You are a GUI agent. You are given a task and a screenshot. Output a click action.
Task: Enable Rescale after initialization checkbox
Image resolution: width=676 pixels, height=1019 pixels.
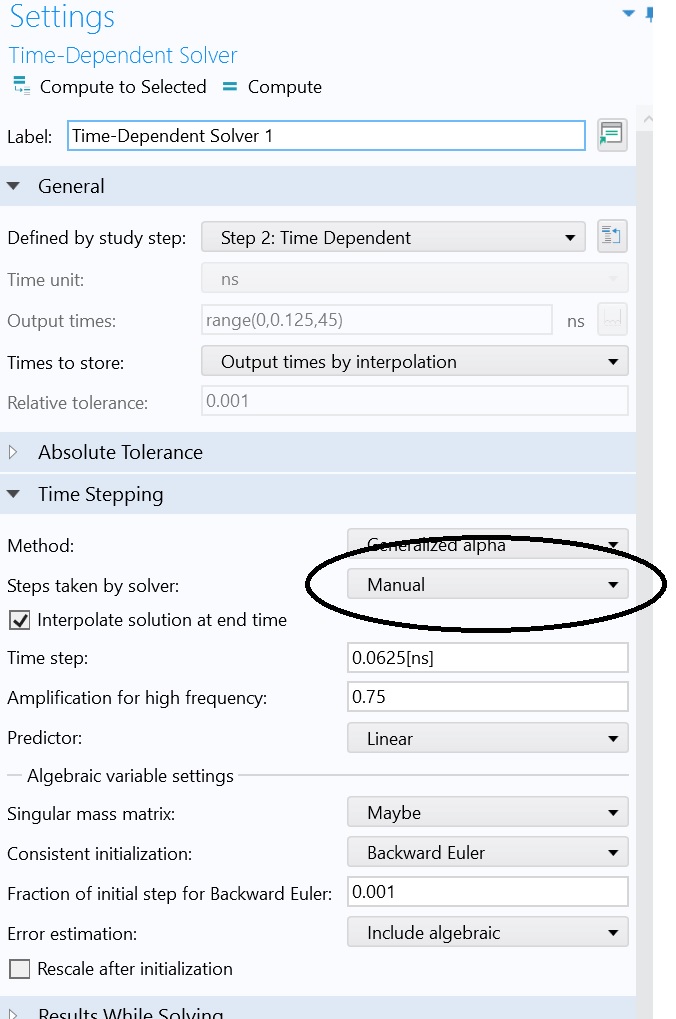20,969
